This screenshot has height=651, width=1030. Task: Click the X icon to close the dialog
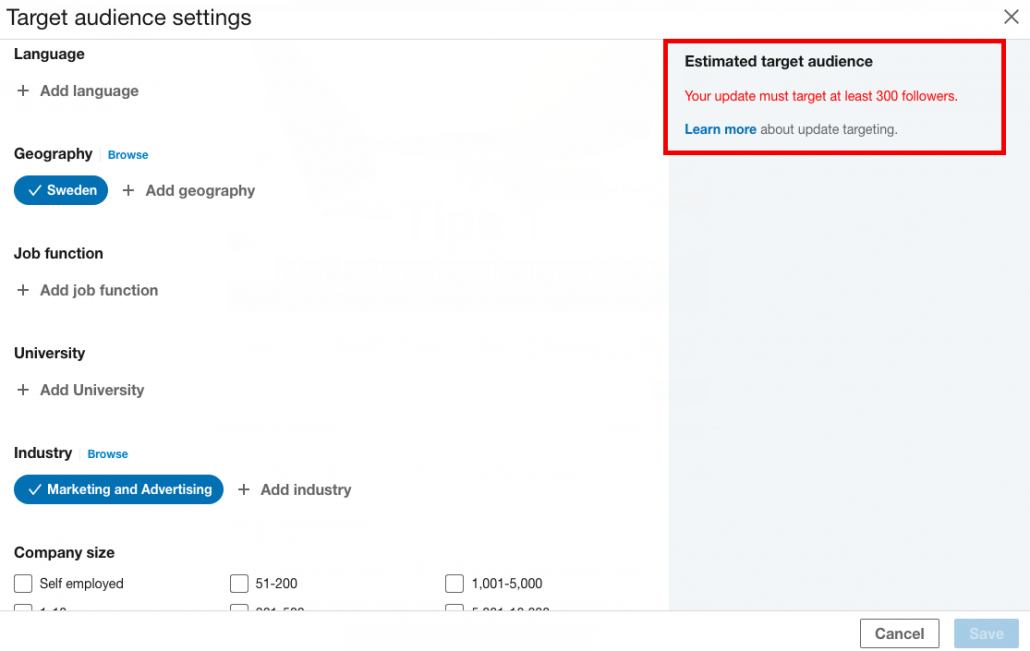tap(1011, 17)
